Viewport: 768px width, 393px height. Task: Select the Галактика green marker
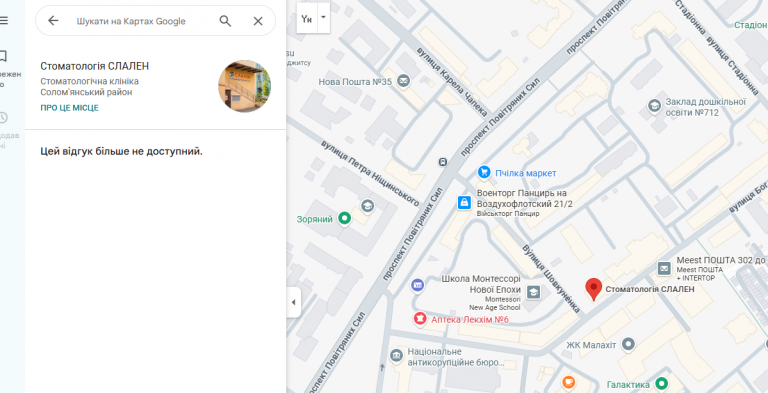pos(662,383)
